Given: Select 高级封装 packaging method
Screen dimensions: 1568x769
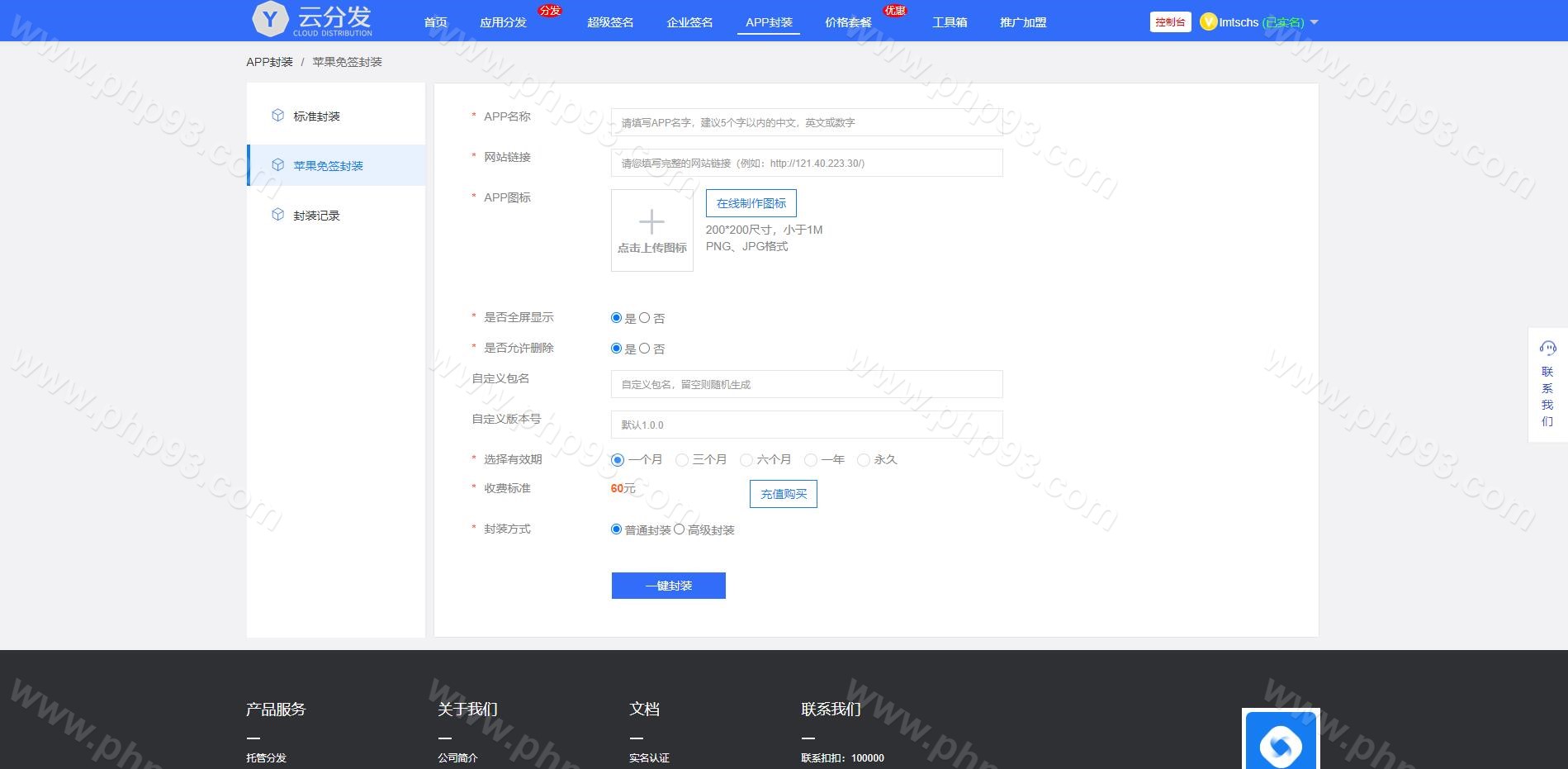Looking at the screenshot, I should pos(680,529).
